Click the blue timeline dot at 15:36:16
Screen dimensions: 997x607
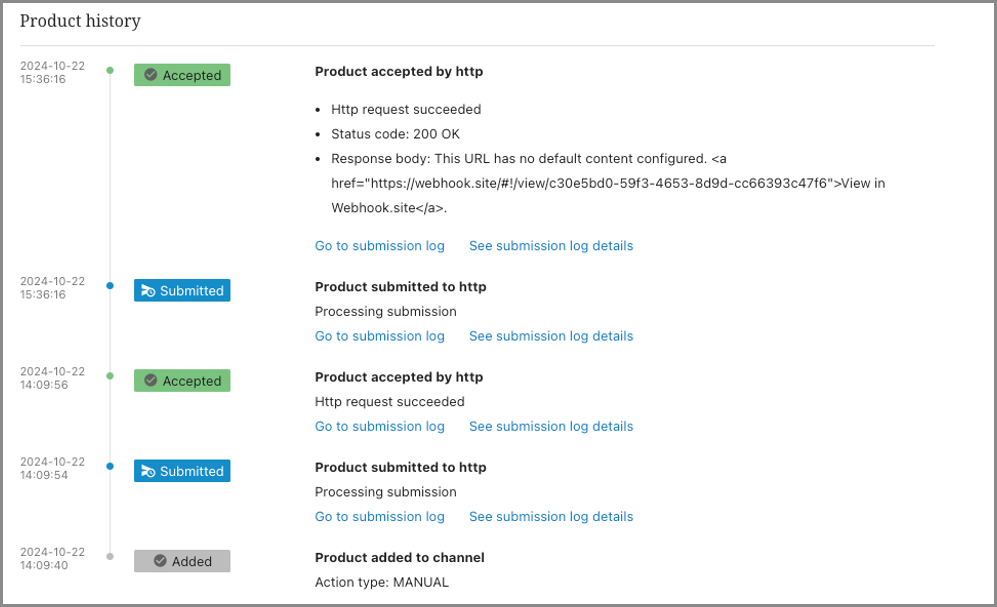click(x=110, y=286)
